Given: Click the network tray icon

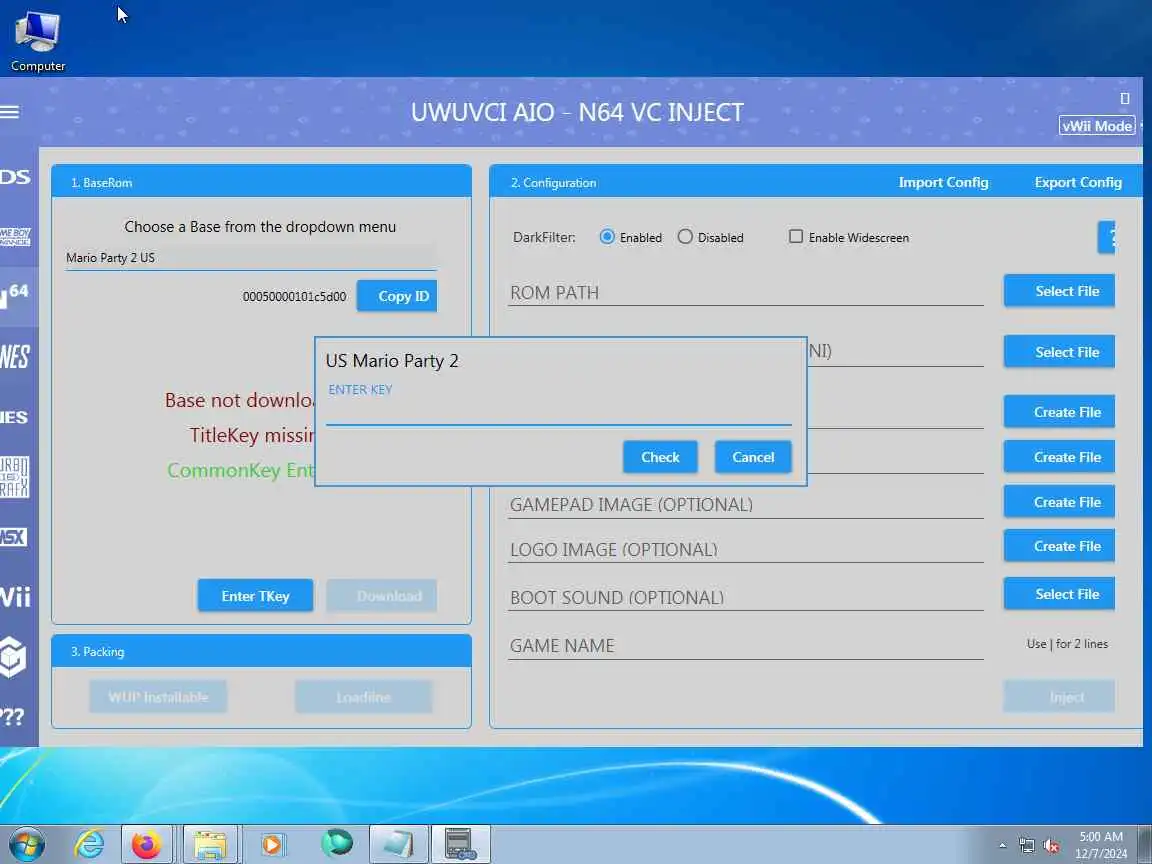Looking at the screenshot, I should (x=1027, y=846).
